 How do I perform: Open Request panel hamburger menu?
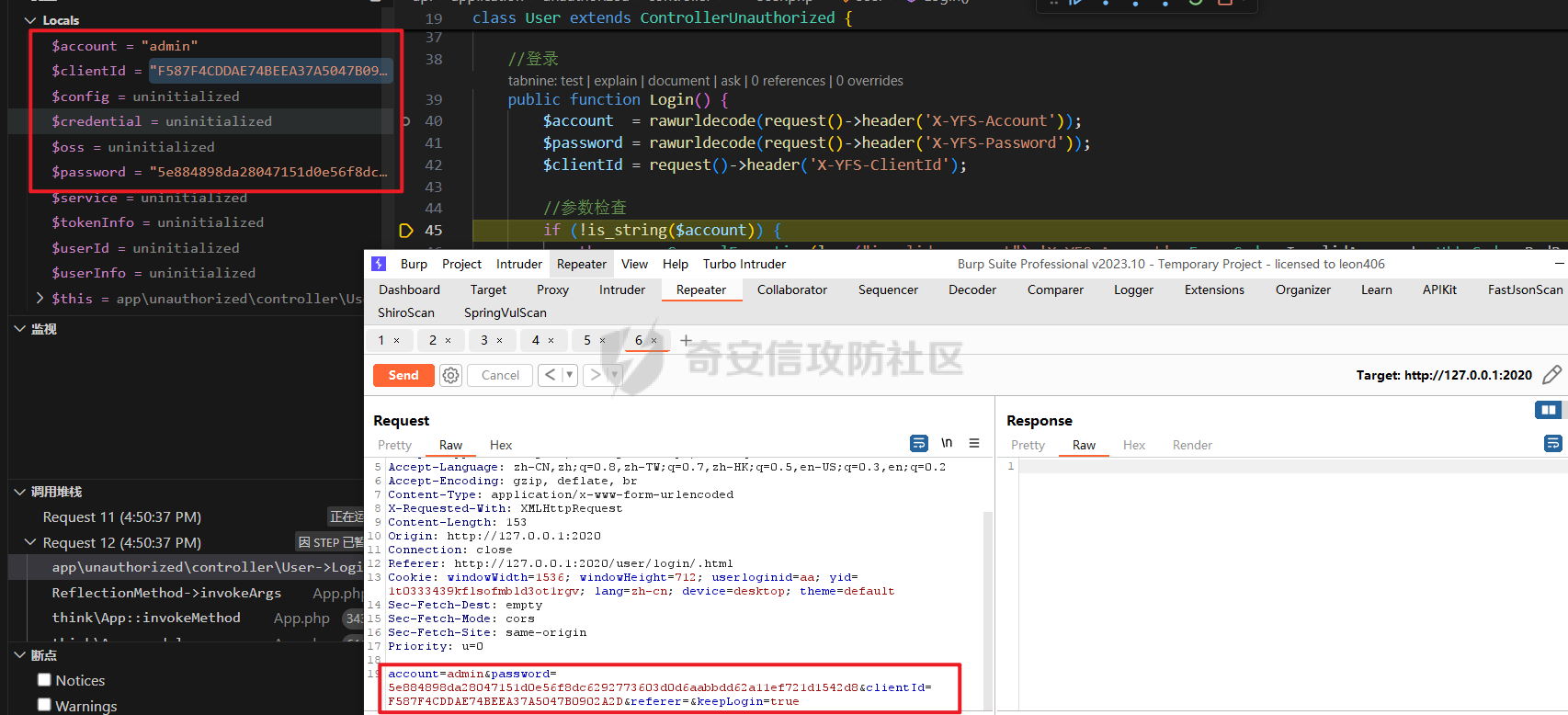pyautogui.click(x=974, y=443)
